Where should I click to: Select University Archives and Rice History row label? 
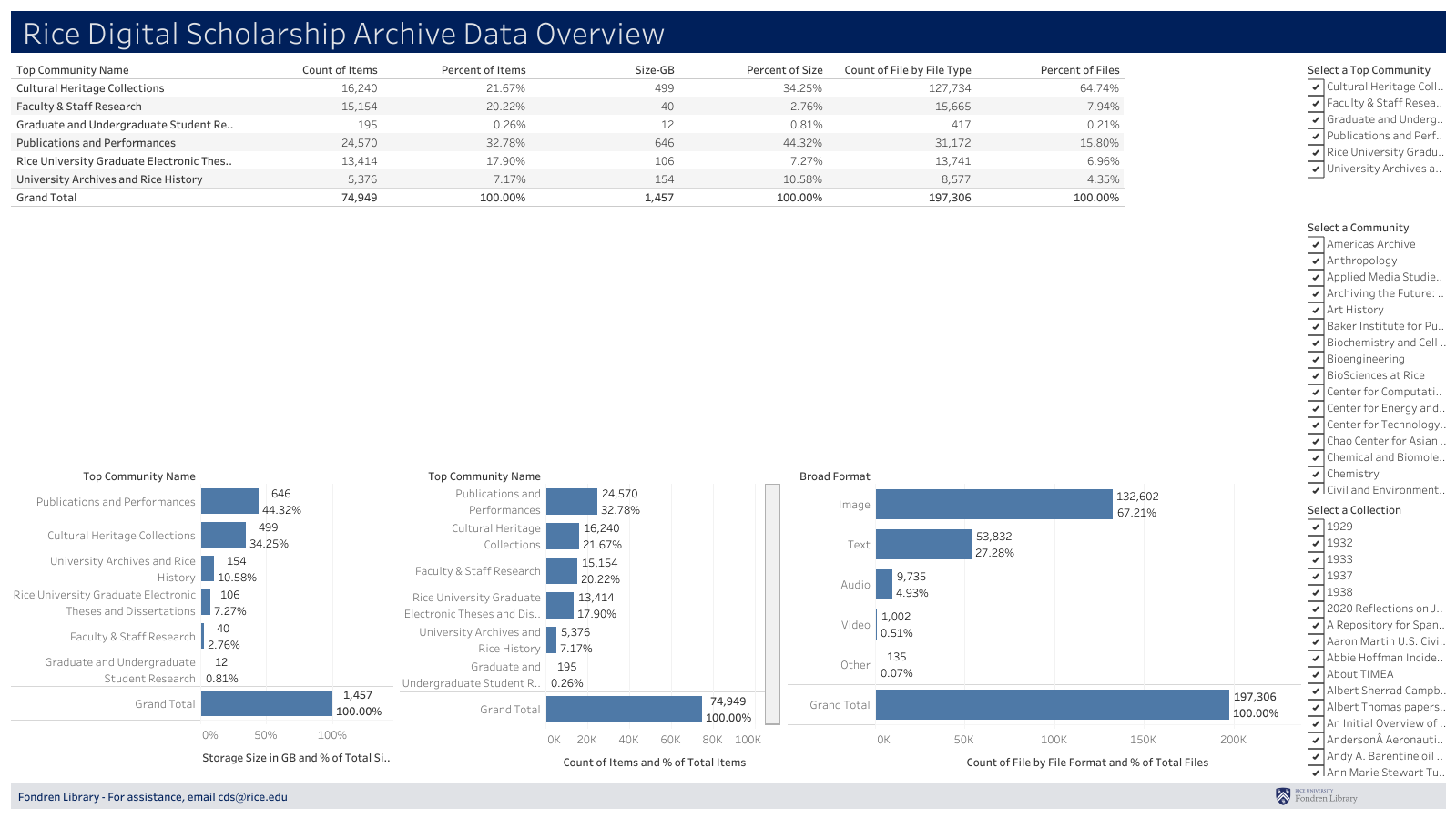coord(109,179)
